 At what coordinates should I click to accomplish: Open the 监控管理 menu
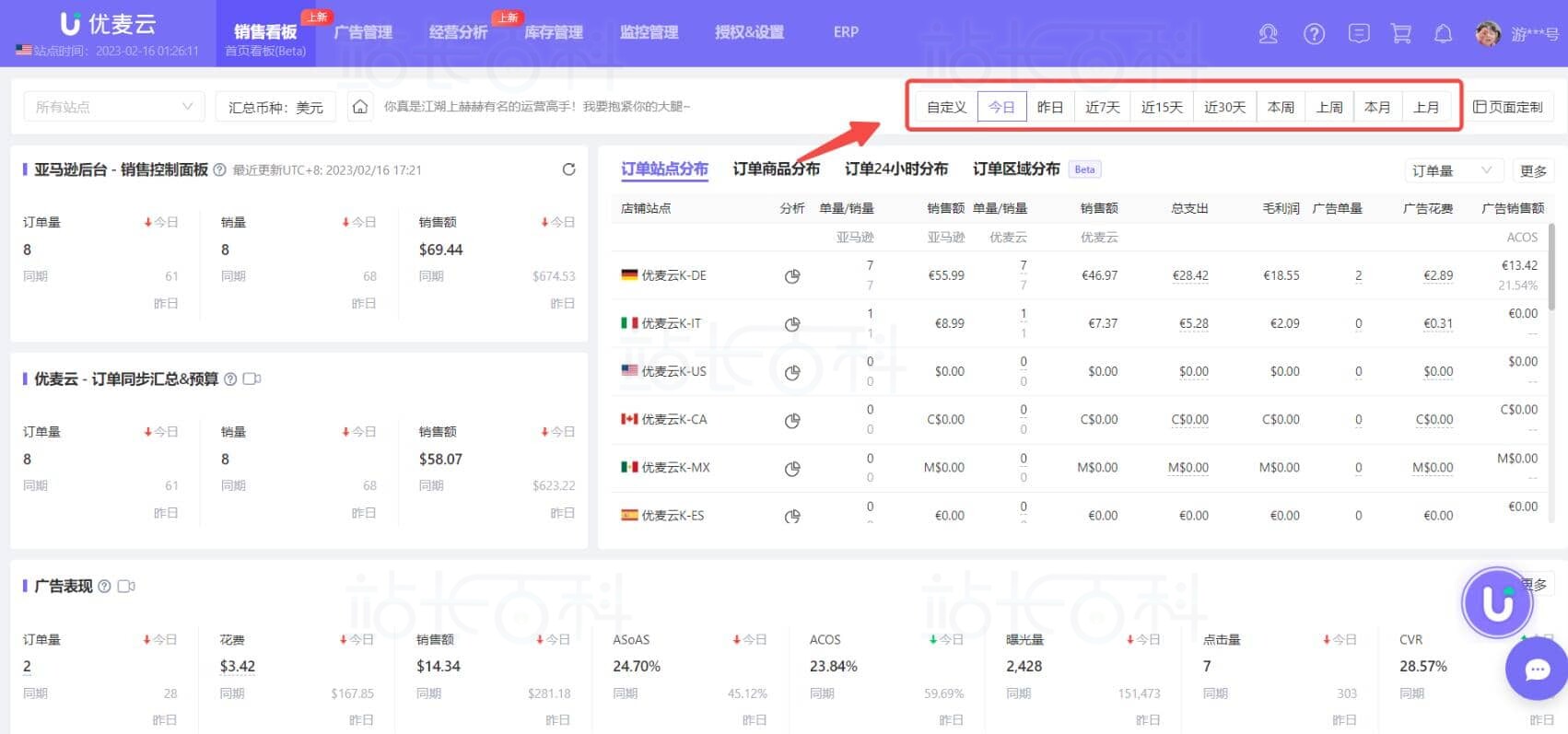click(x=649, y=32)
